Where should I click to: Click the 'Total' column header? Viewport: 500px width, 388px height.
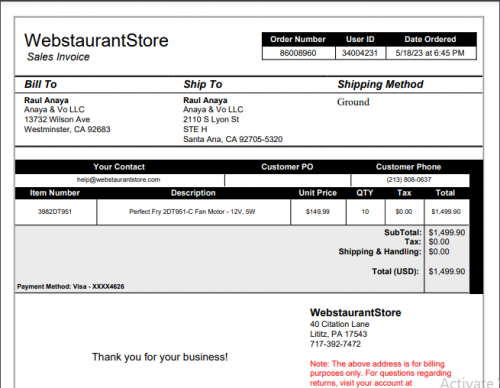445,193
